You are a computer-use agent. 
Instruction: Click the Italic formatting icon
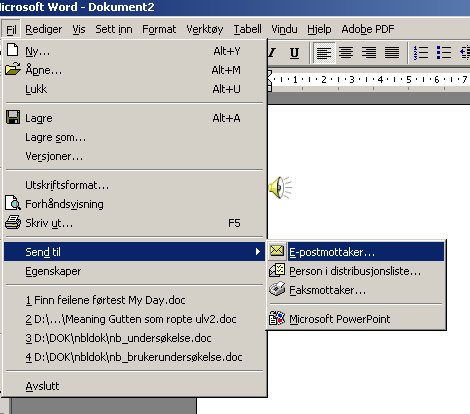point(272,53)
